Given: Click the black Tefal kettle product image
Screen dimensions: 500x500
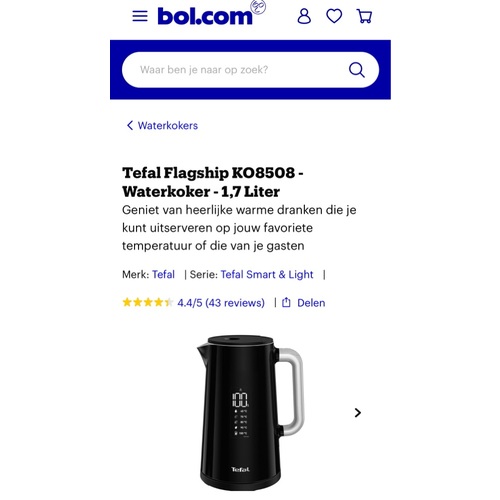Looking at the screenshot, I should click(250, 413).
